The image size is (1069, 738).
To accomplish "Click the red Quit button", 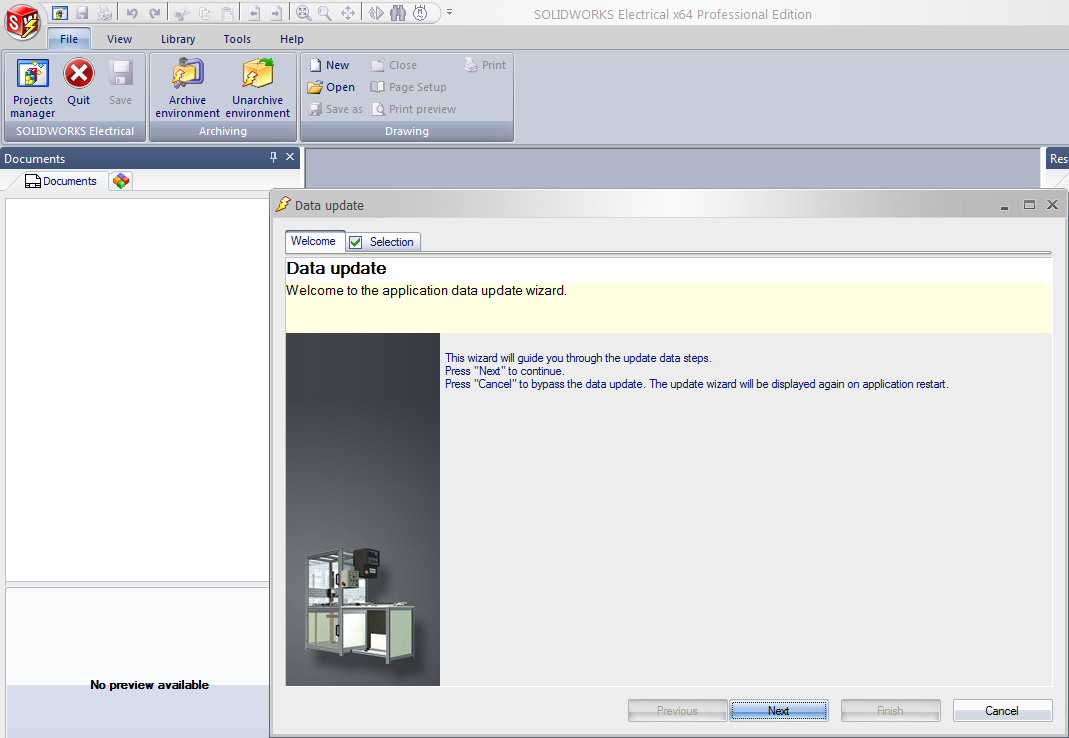I will tap(78, 83).
